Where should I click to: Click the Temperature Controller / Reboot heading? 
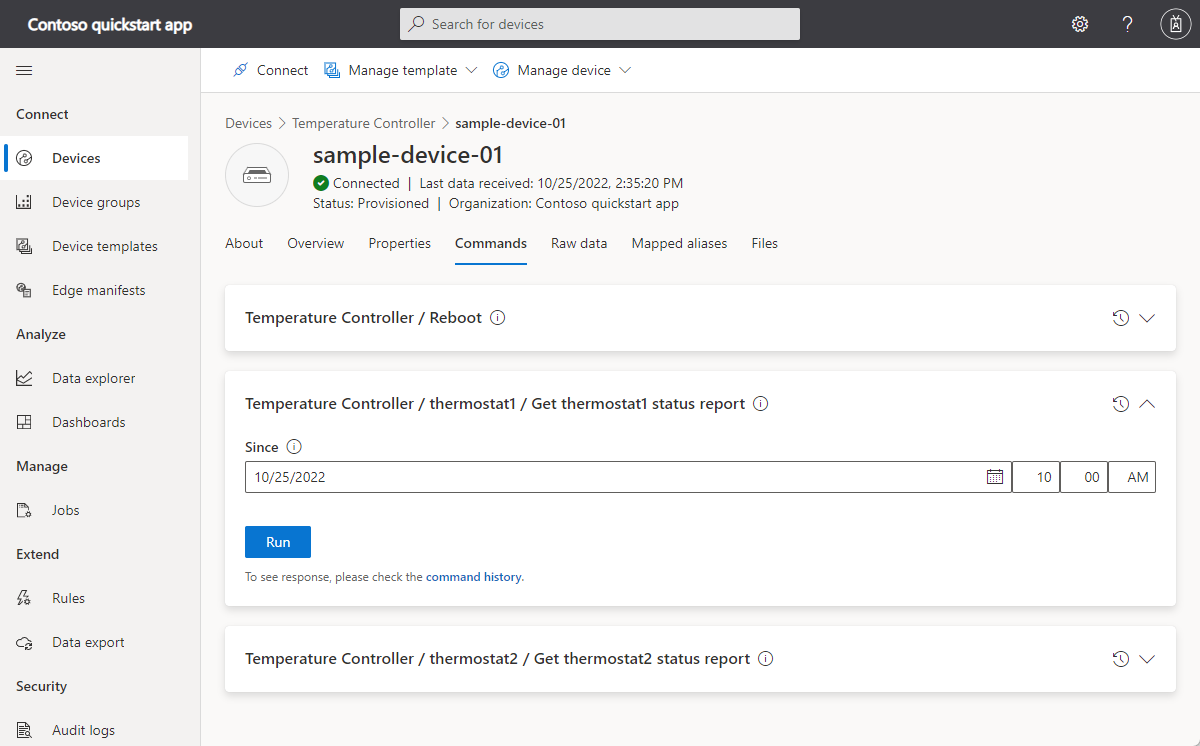coord(363,318)
